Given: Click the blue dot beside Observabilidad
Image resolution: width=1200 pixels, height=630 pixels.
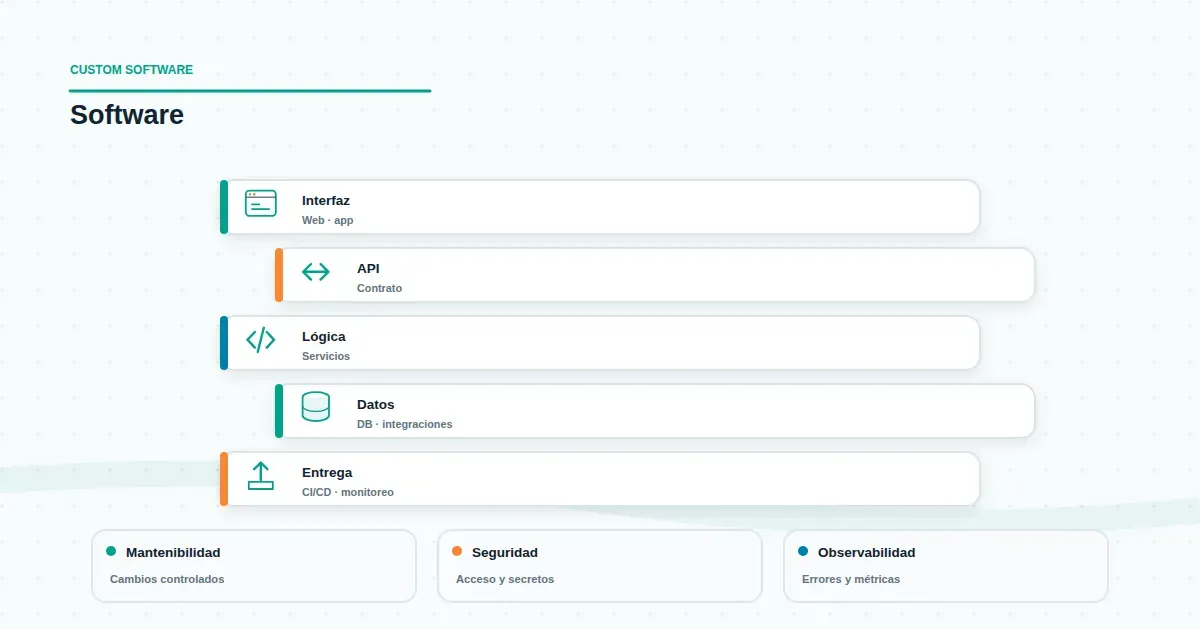Looking at the screenshot, I should pyautogui.click(x=803, y=551).
